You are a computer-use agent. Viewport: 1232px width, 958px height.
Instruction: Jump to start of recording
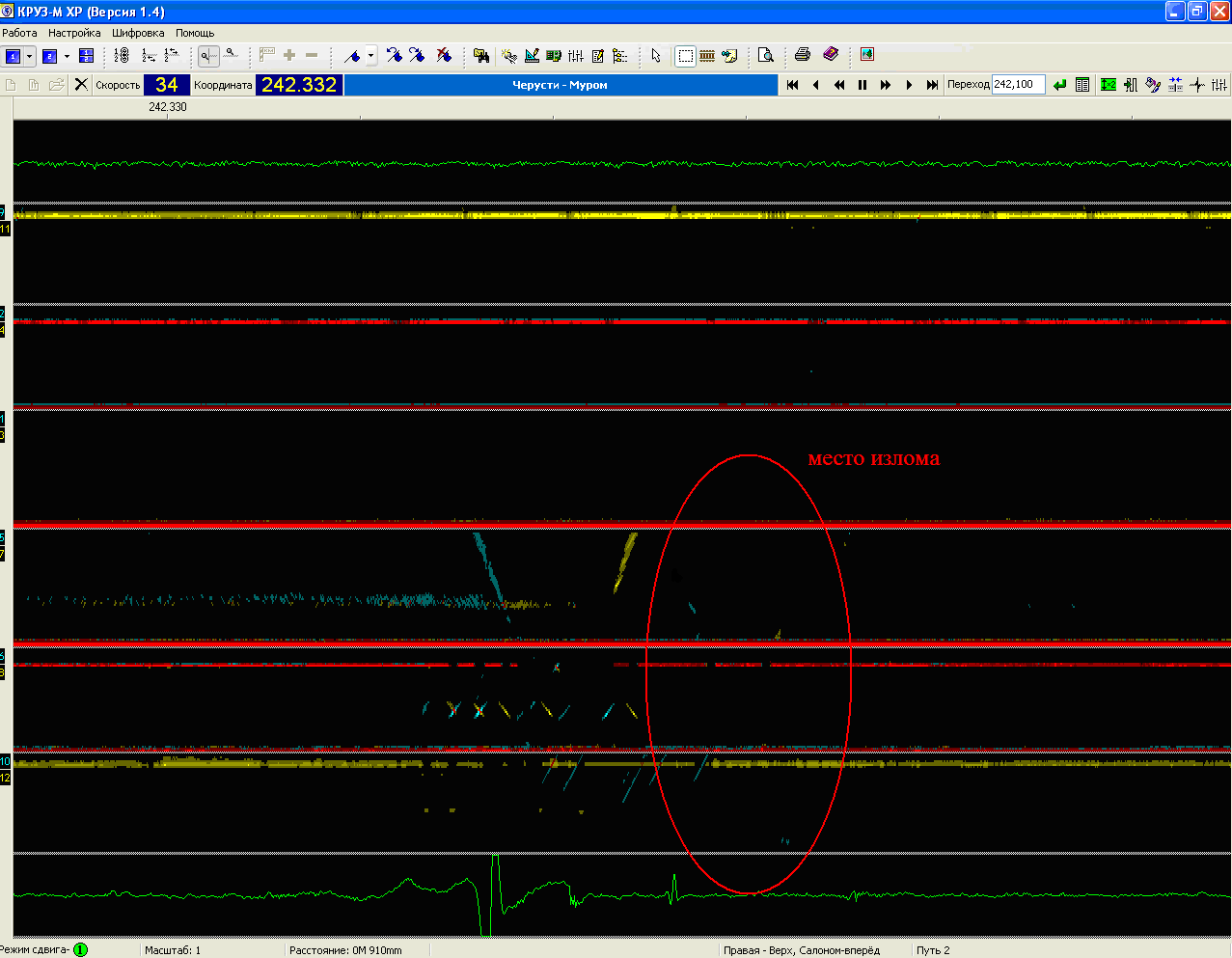(793, 85)
